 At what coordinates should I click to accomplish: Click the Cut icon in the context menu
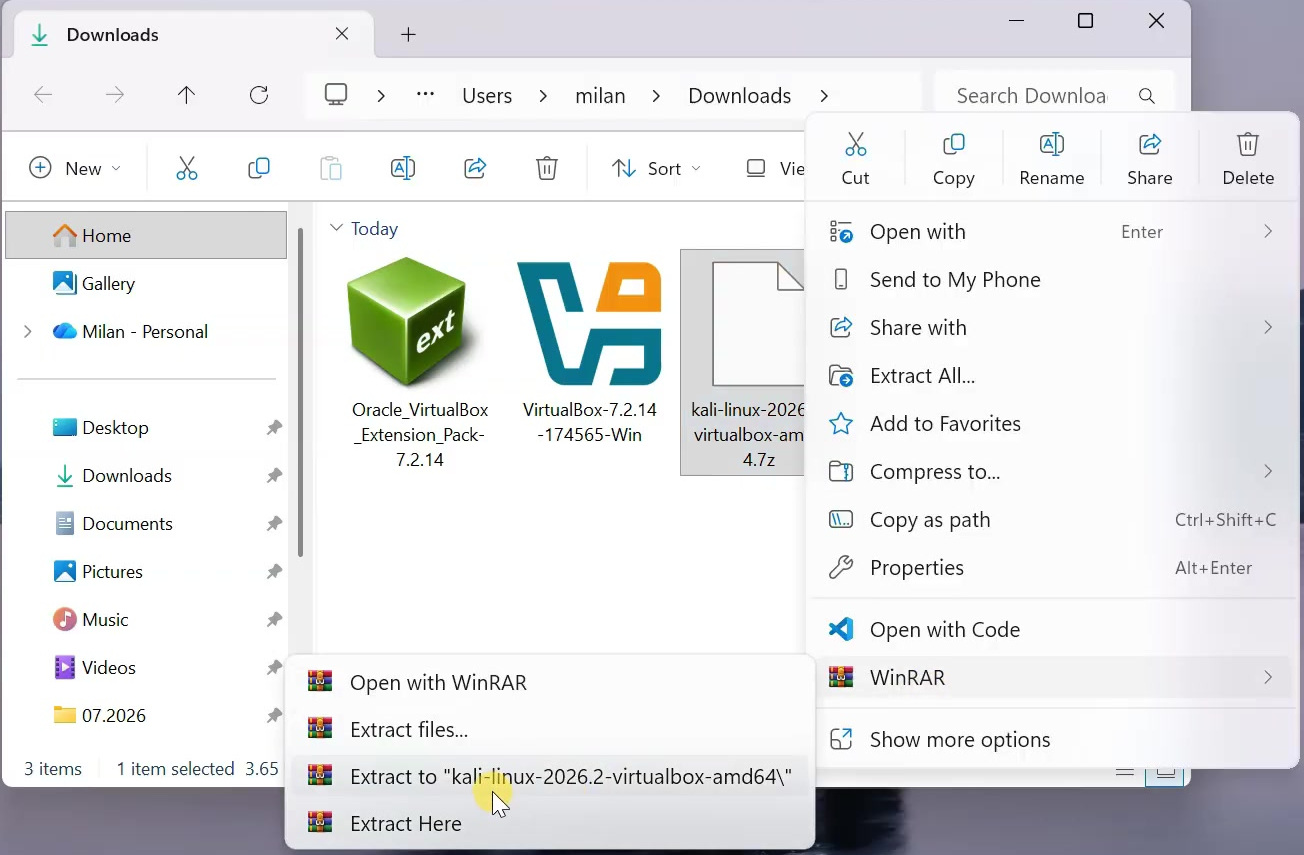pyautogui.click(x=855, y=145)
